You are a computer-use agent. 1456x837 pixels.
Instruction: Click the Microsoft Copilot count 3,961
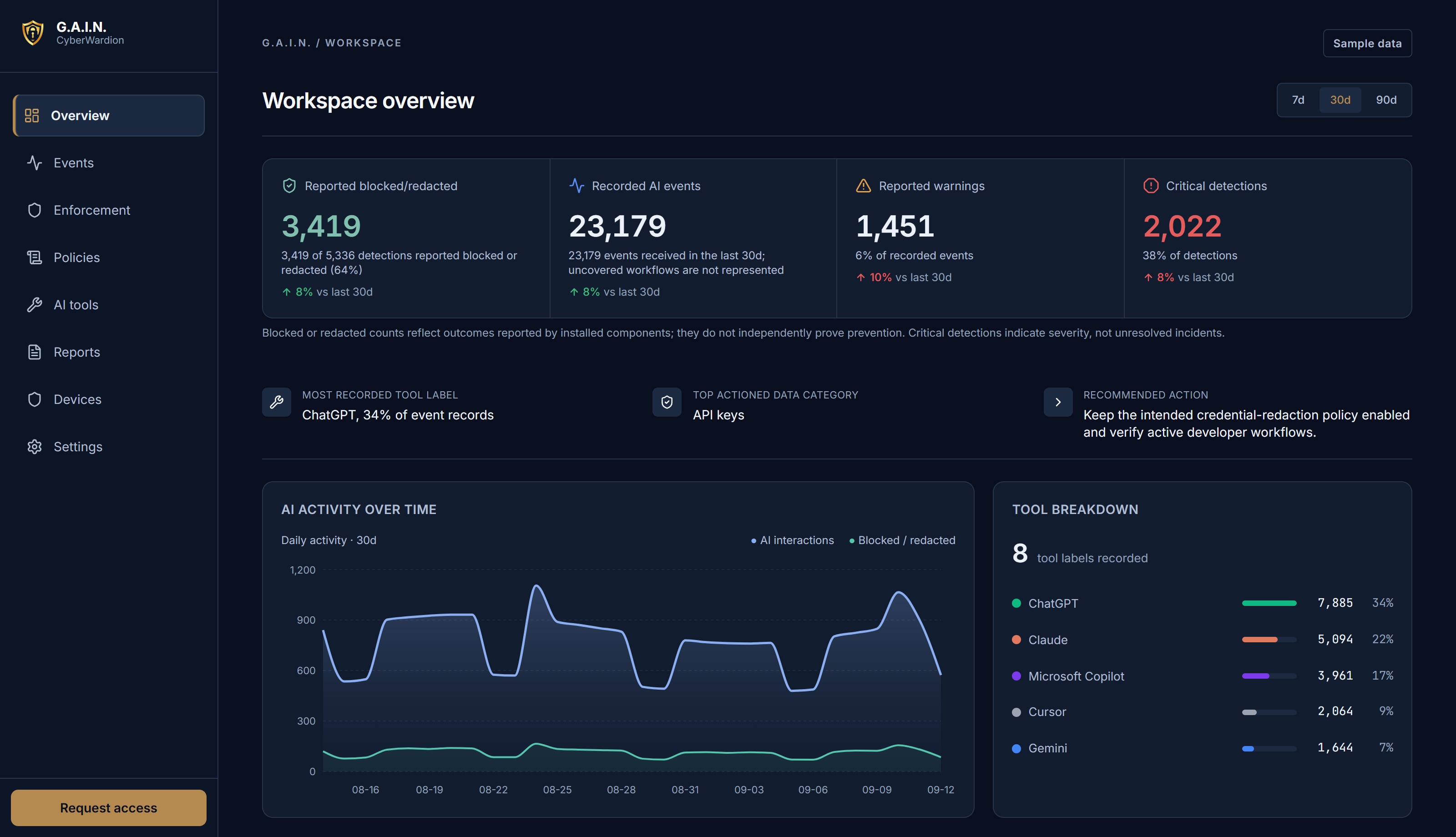coord(1335,676)
